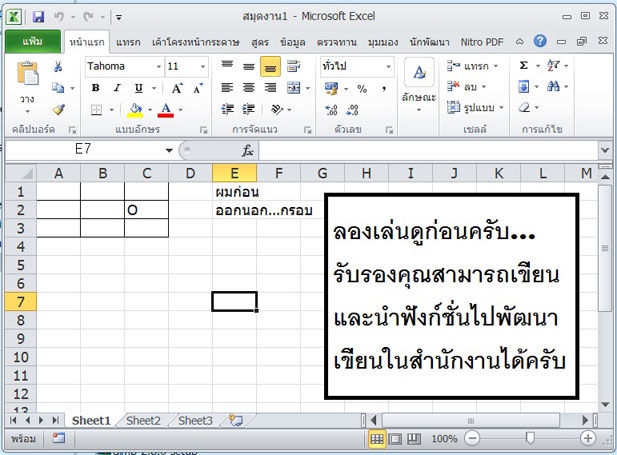The width and height of the screenshot is (617, 455).
Task: Insert a new worksheet tab icon
Action: point(235,421)
